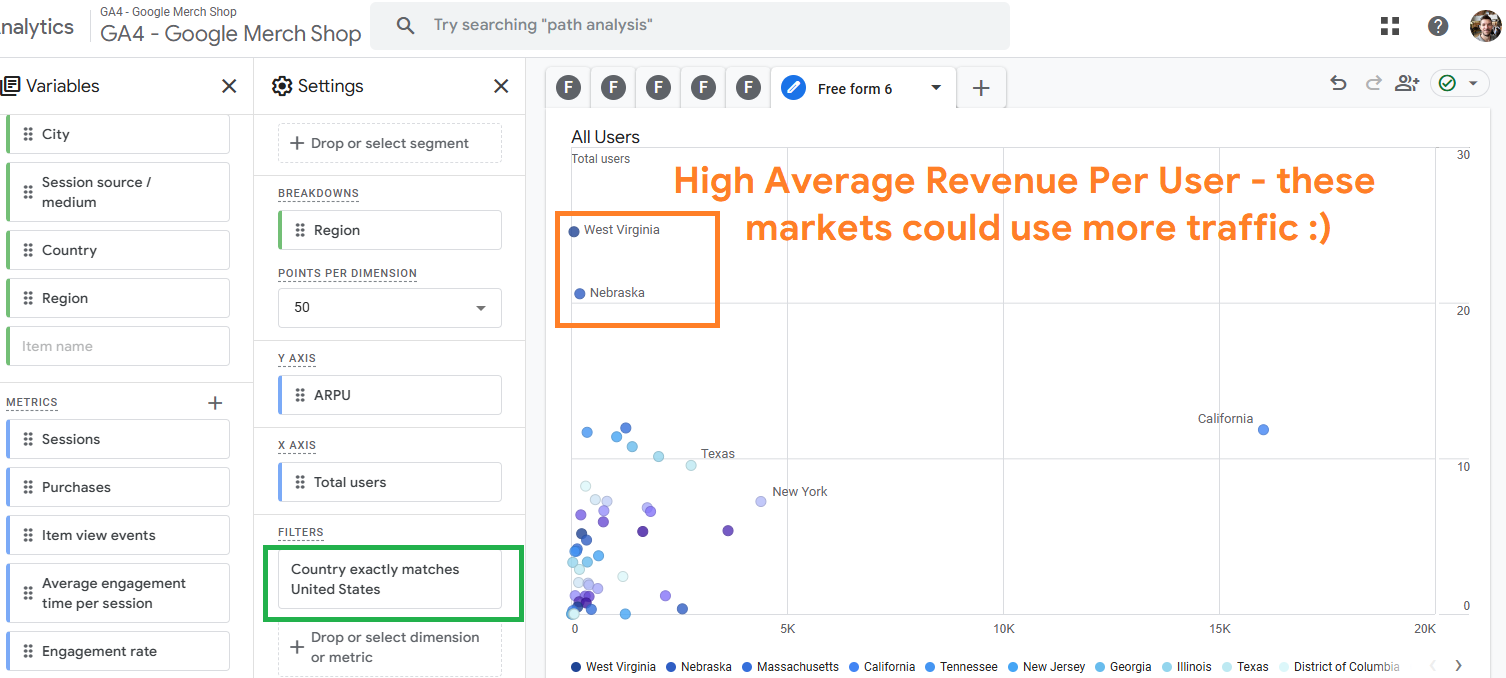Click drag handle icon of Total users chip
This screenshot has height=678, width=1506.
click(300, 482)
